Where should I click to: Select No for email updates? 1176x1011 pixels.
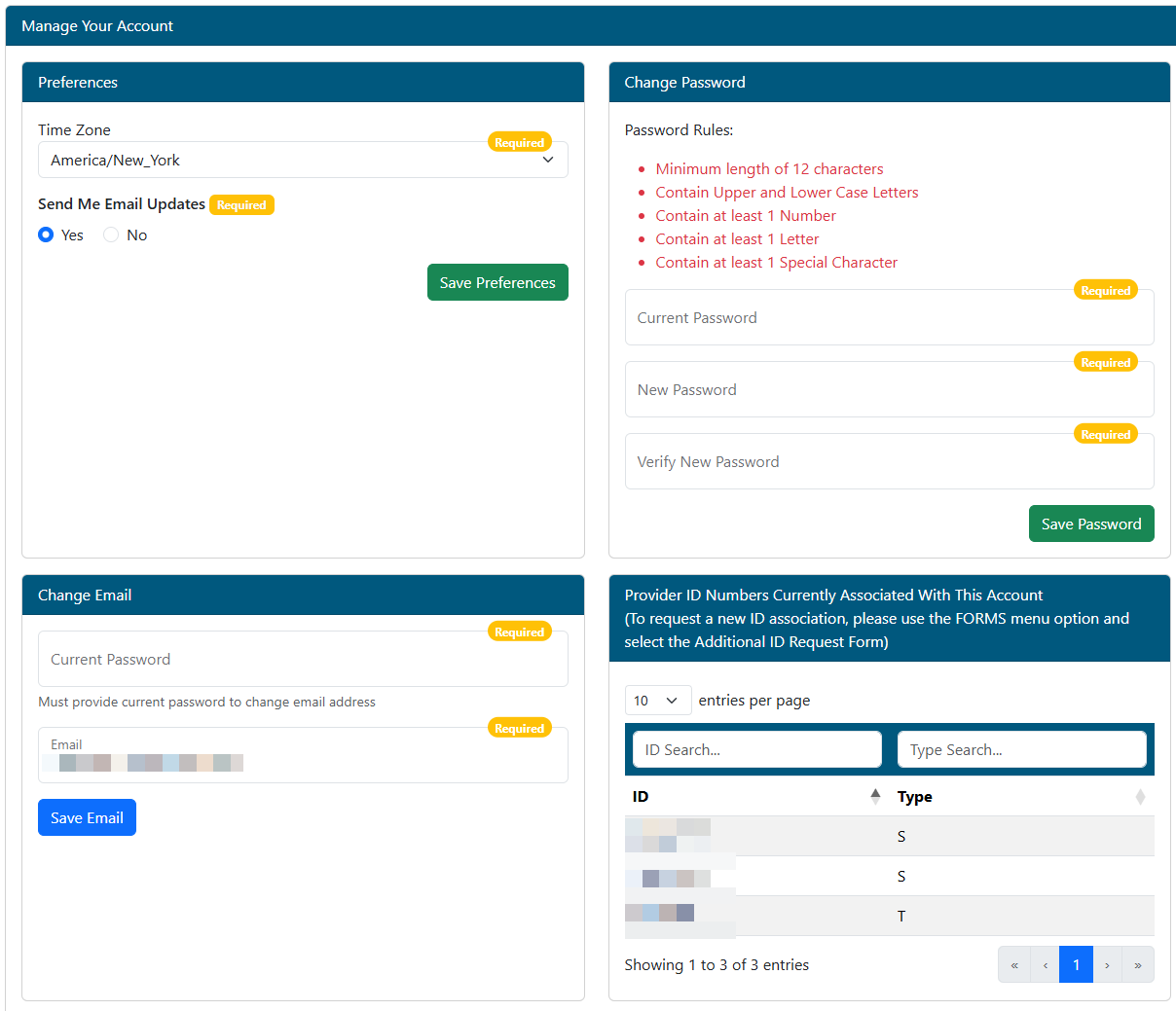(111, 235)
